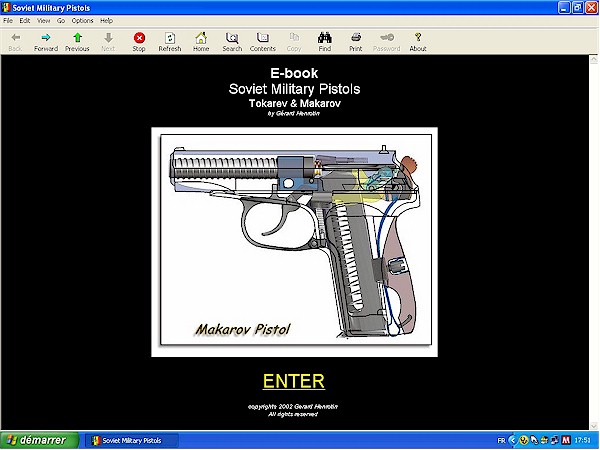Viewport: 600px width, 450px height.
Task: Select Soviet Military Pistols taskbar button
Action: click(x=131, y=440)
